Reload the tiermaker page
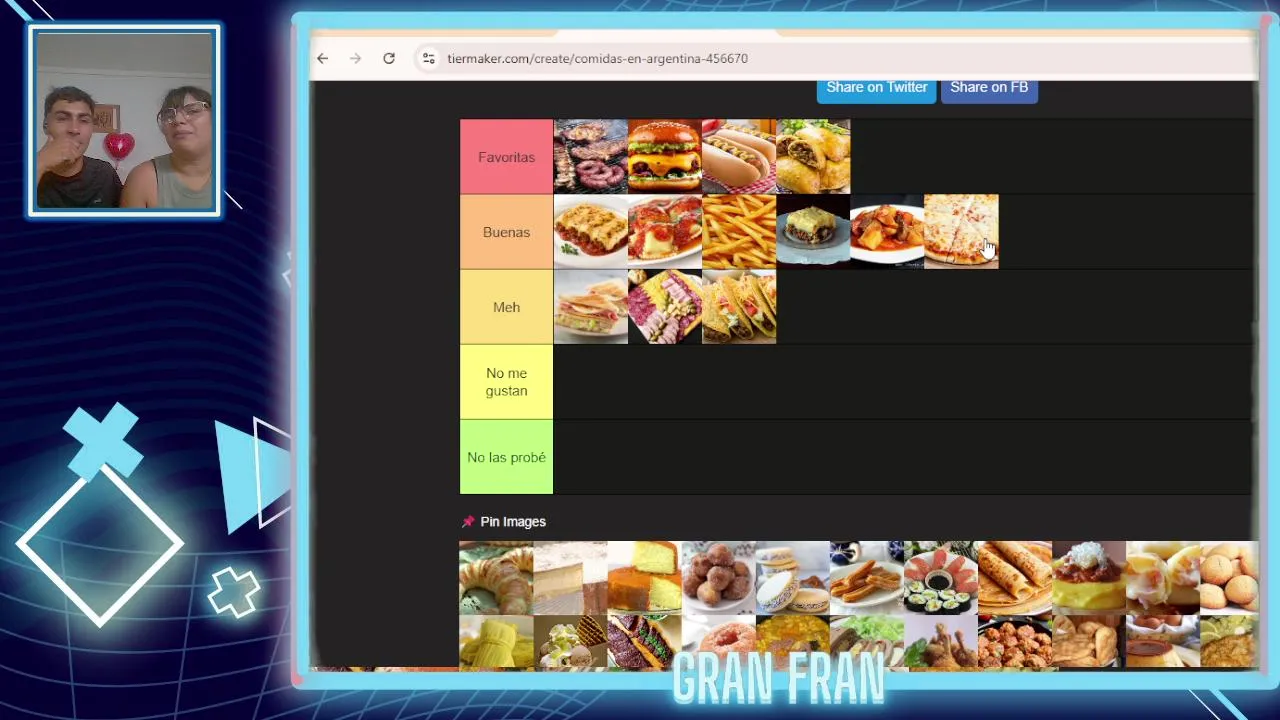This screenshot has width=1280, height=720. pyautogui.click(x=389, y=59)
